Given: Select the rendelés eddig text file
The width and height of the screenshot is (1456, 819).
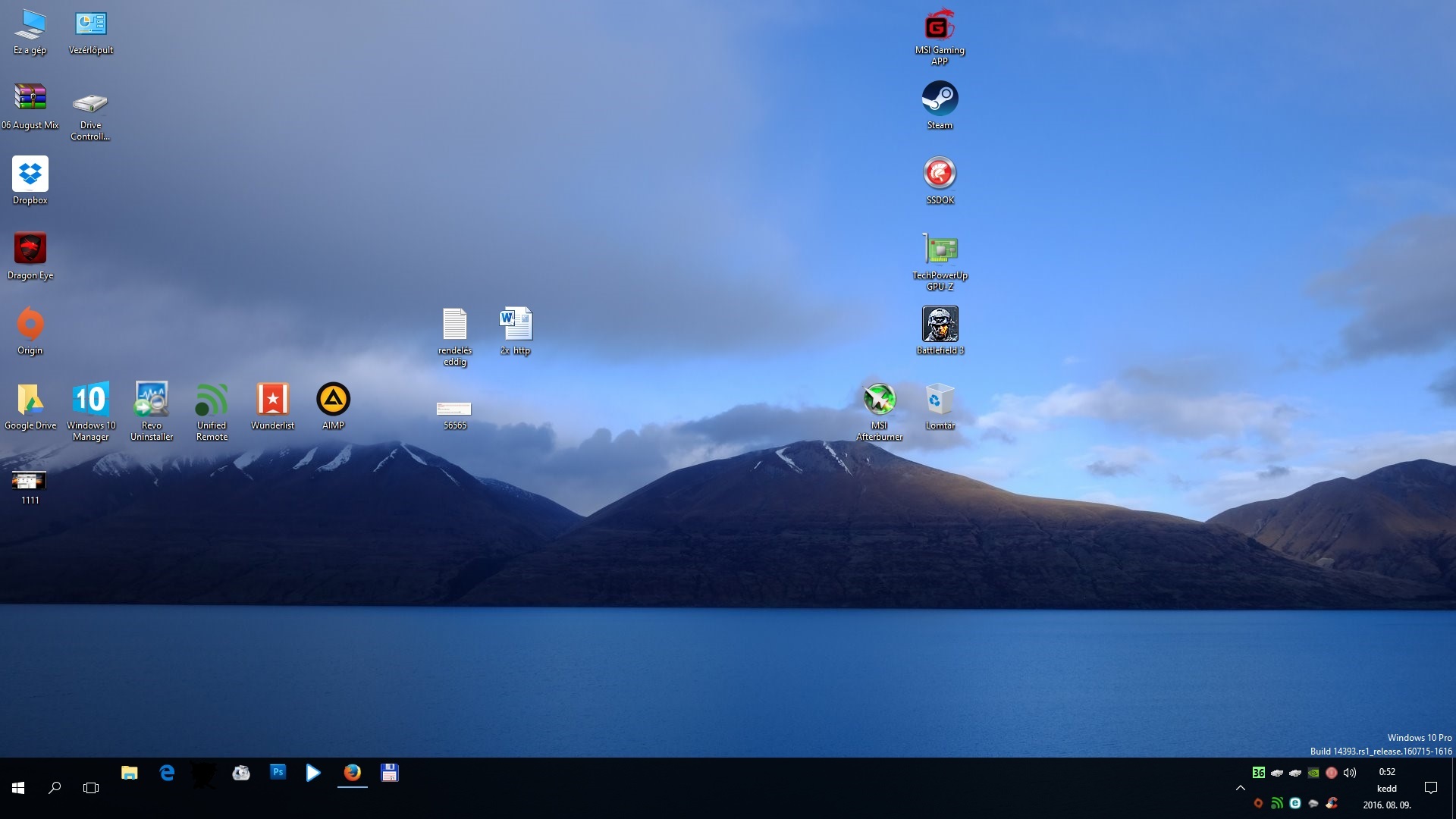Looking at the screenshot, I should point(455,337).
